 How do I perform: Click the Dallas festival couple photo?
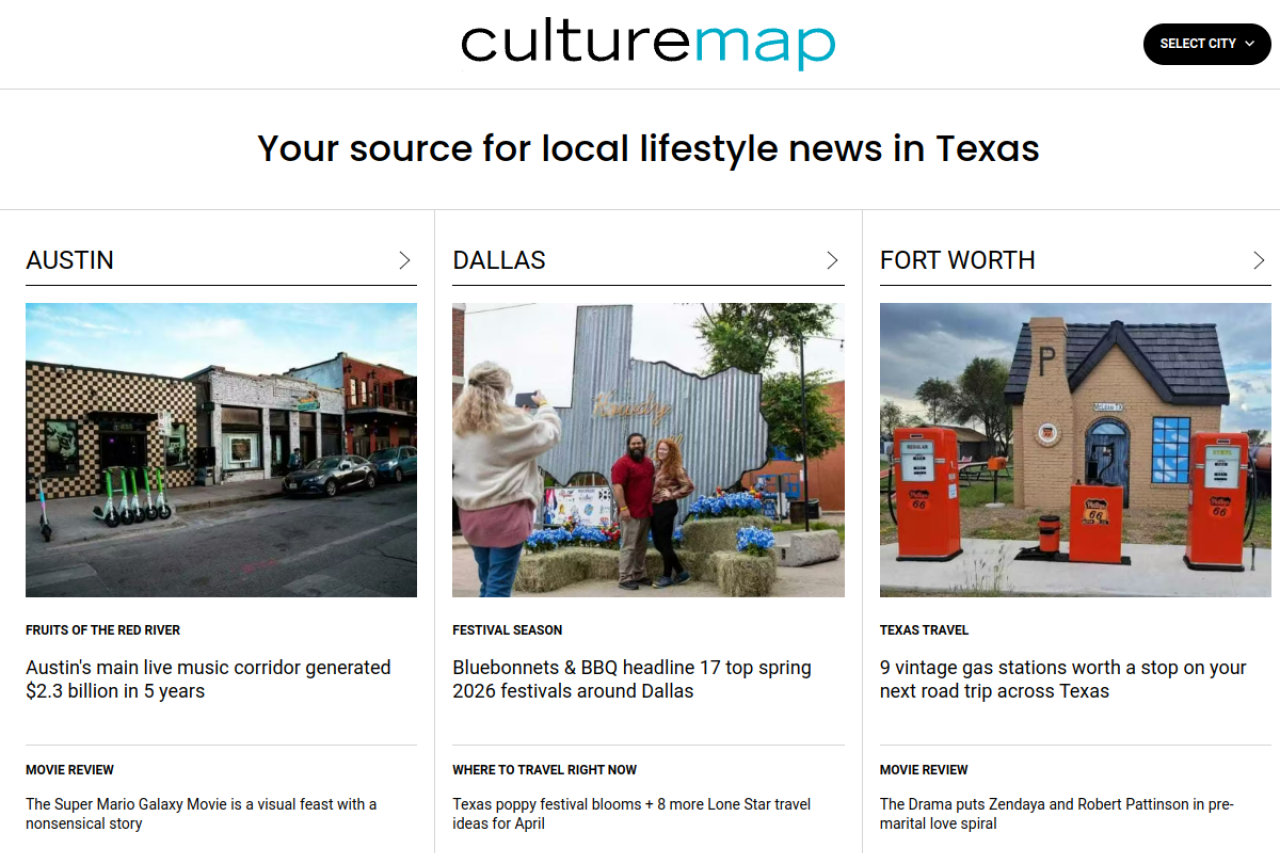coord(648,450)
